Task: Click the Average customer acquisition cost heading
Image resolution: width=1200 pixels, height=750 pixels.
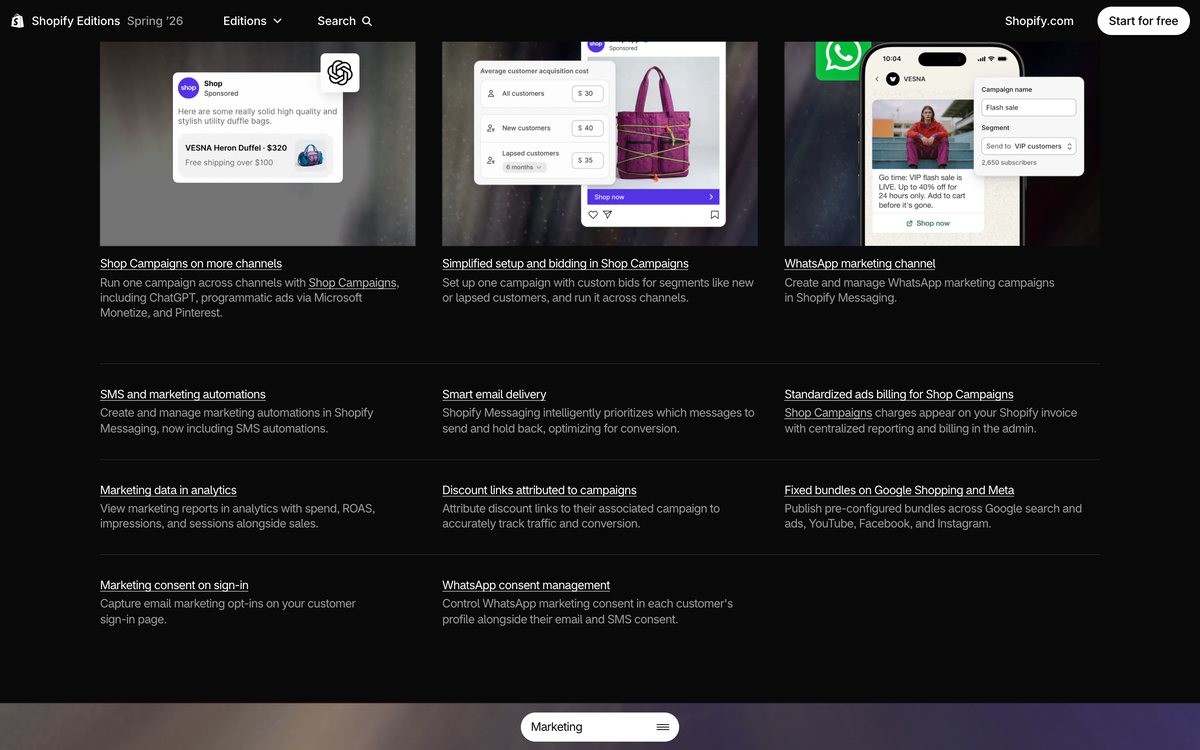Action: [534, 71]
